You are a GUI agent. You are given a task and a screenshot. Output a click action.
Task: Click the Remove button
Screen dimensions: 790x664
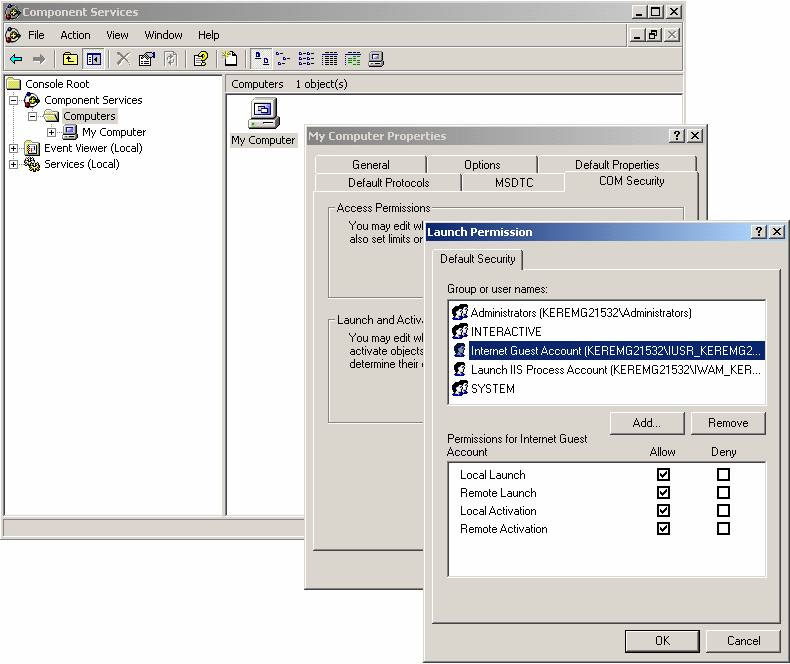click(728, 423)
